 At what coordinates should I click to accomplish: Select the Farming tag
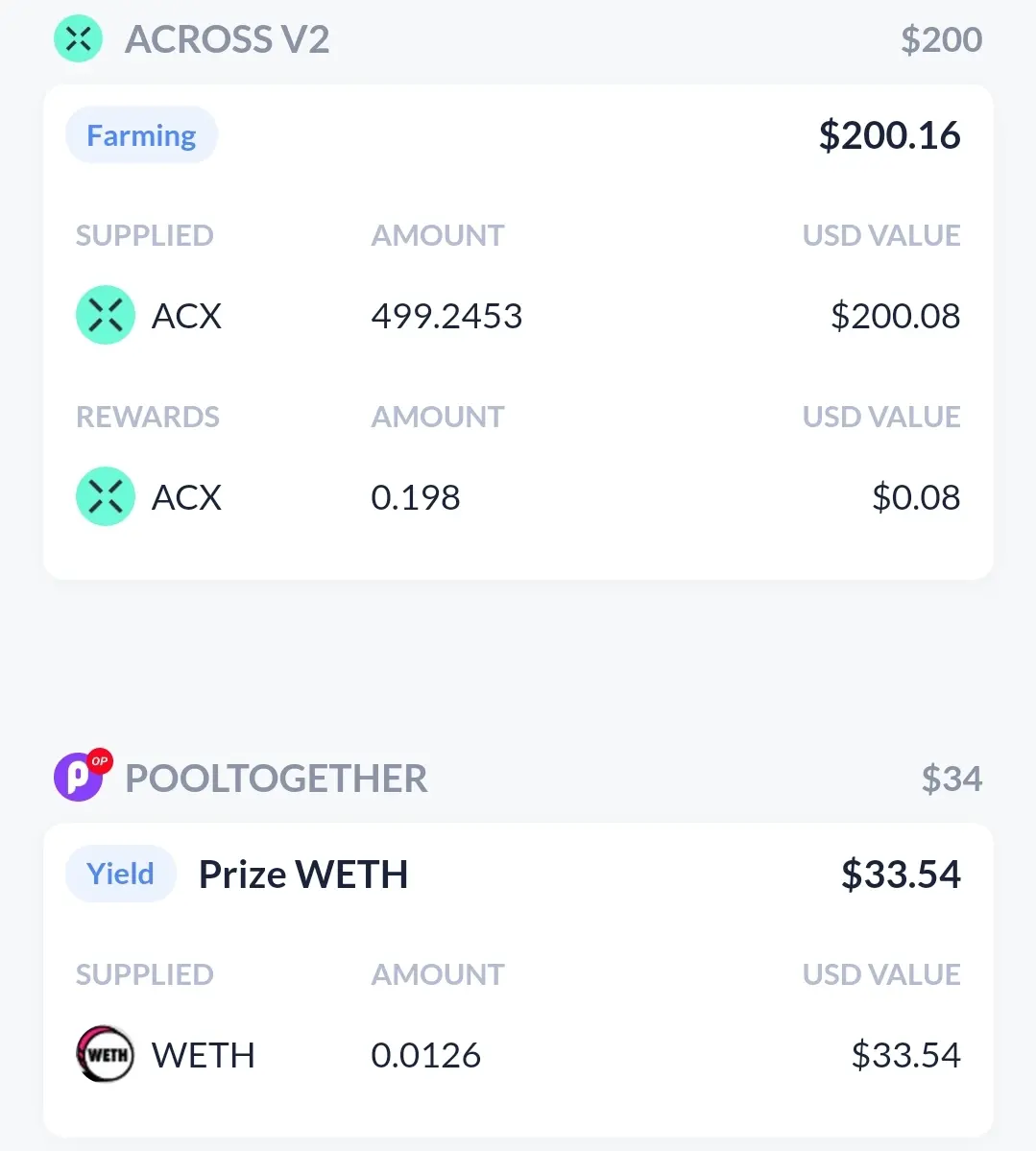(x=142, y=135)
